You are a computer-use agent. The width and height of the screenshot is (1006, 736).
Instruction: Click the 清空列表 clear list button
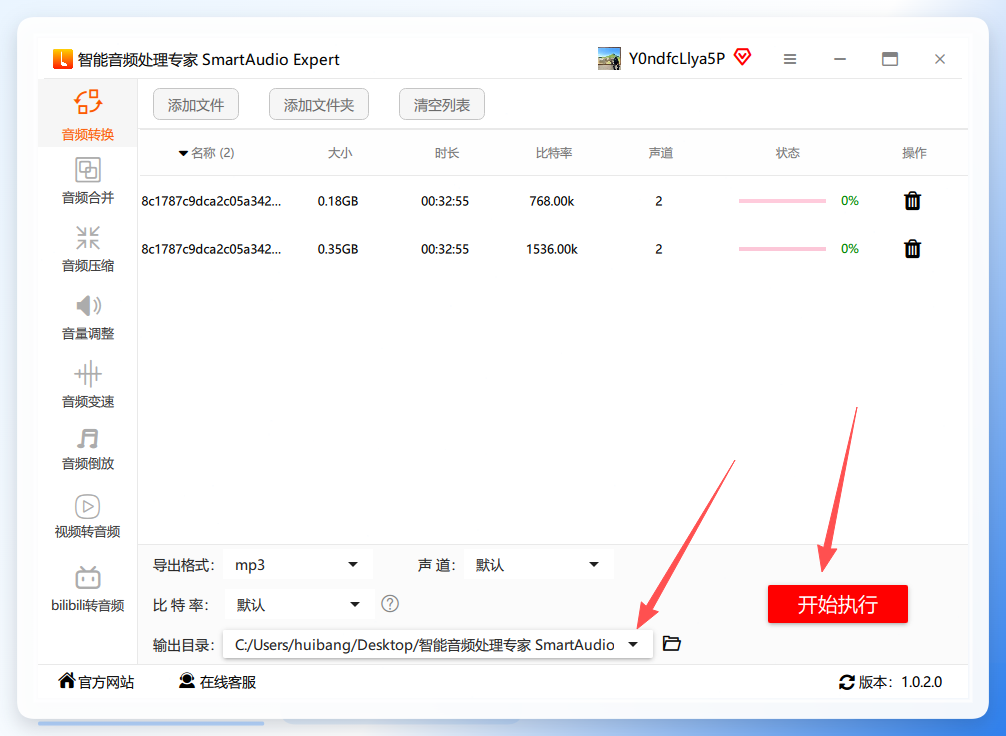point(442,105)
